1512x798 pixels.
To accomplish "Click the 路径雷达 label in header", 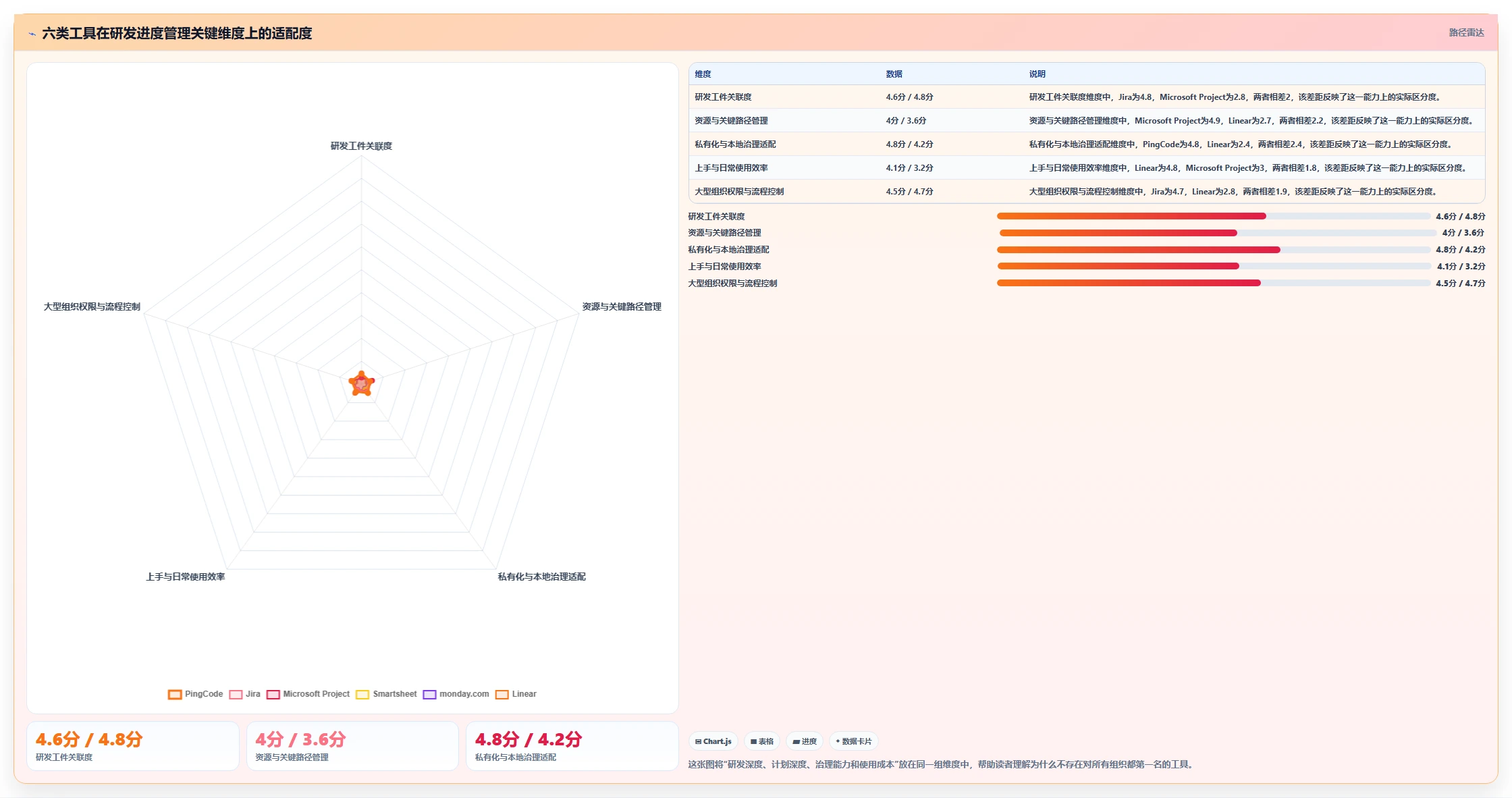I will 1466,32.
